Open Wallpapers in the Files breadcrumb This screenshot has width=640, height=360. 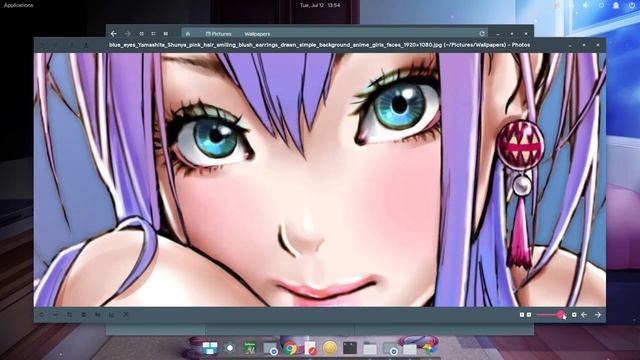coord(257,34)
